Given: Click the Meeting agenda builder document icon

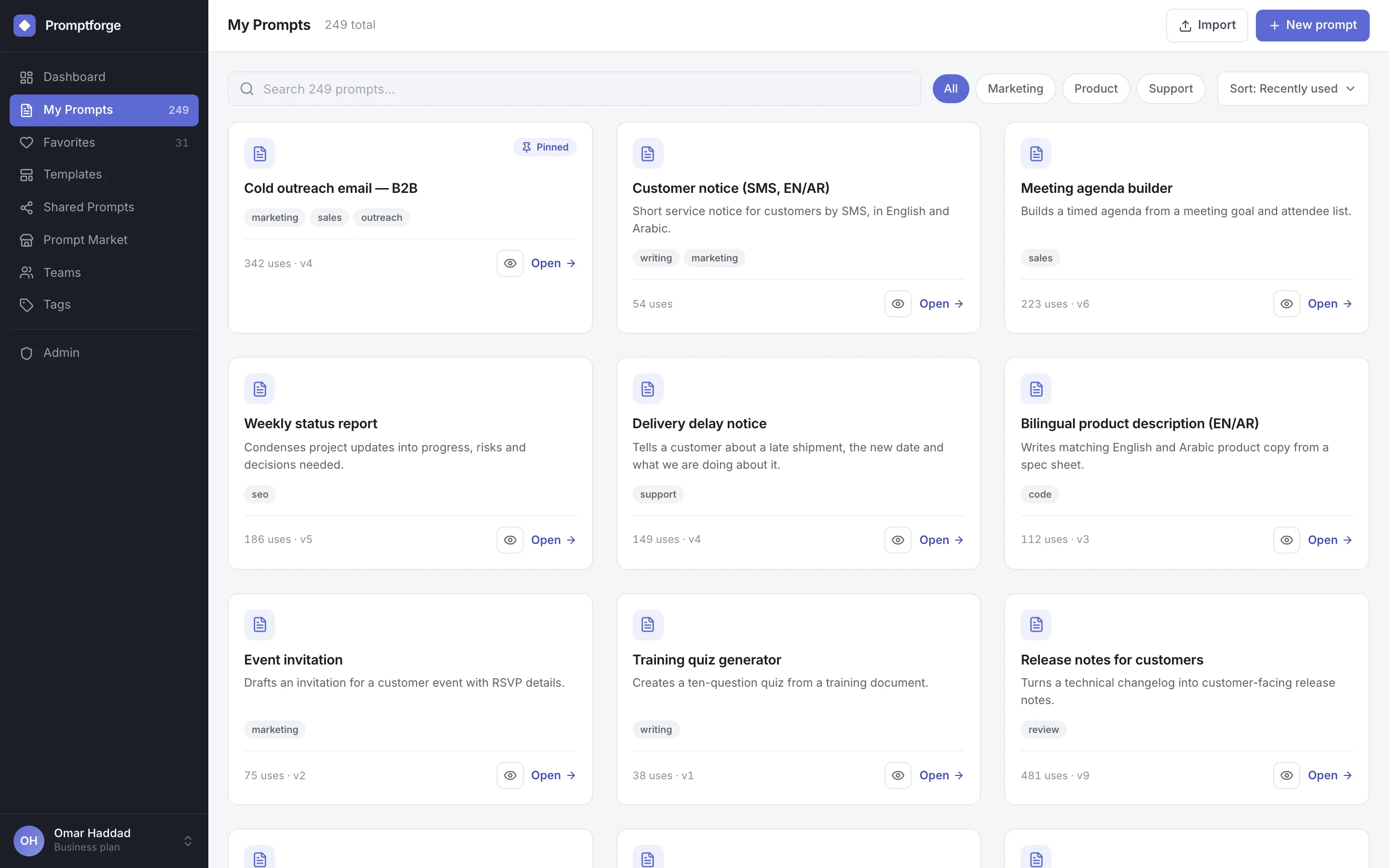Looking at the screenshot, I should [x=1036, y=154].
